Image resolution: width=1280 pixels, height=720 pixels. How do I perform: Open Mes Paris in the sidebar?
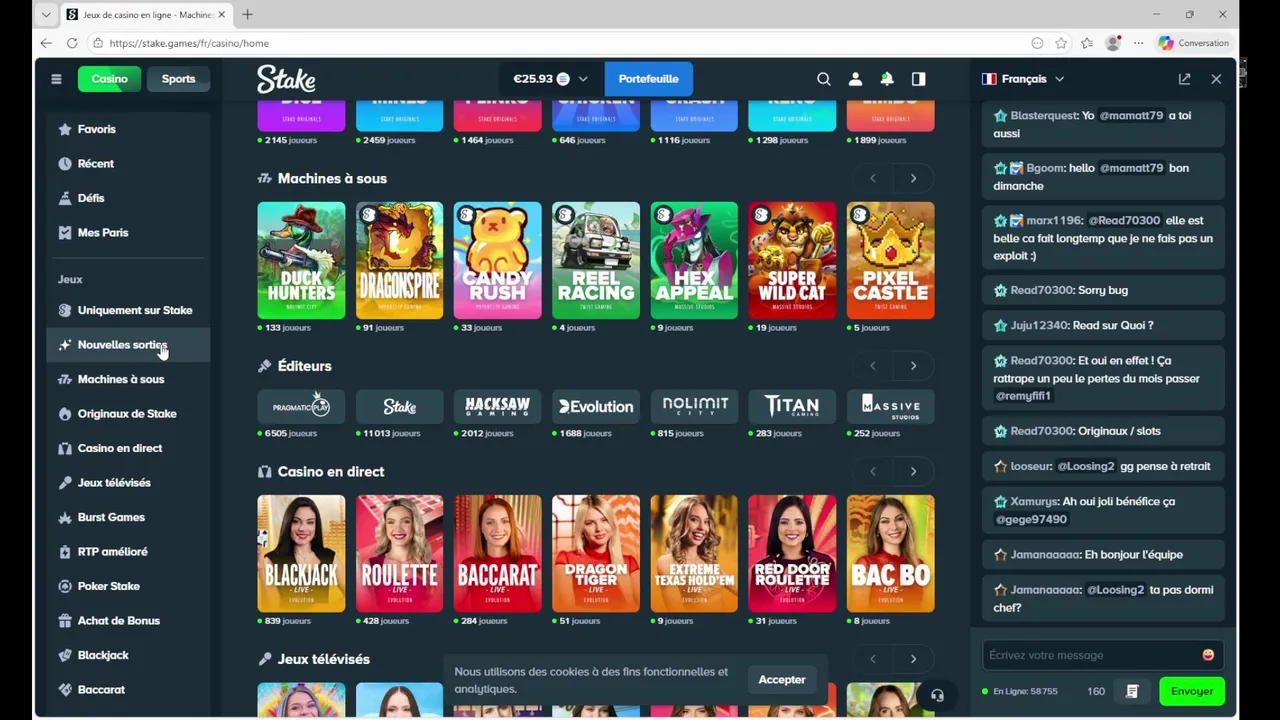point(128,233)
